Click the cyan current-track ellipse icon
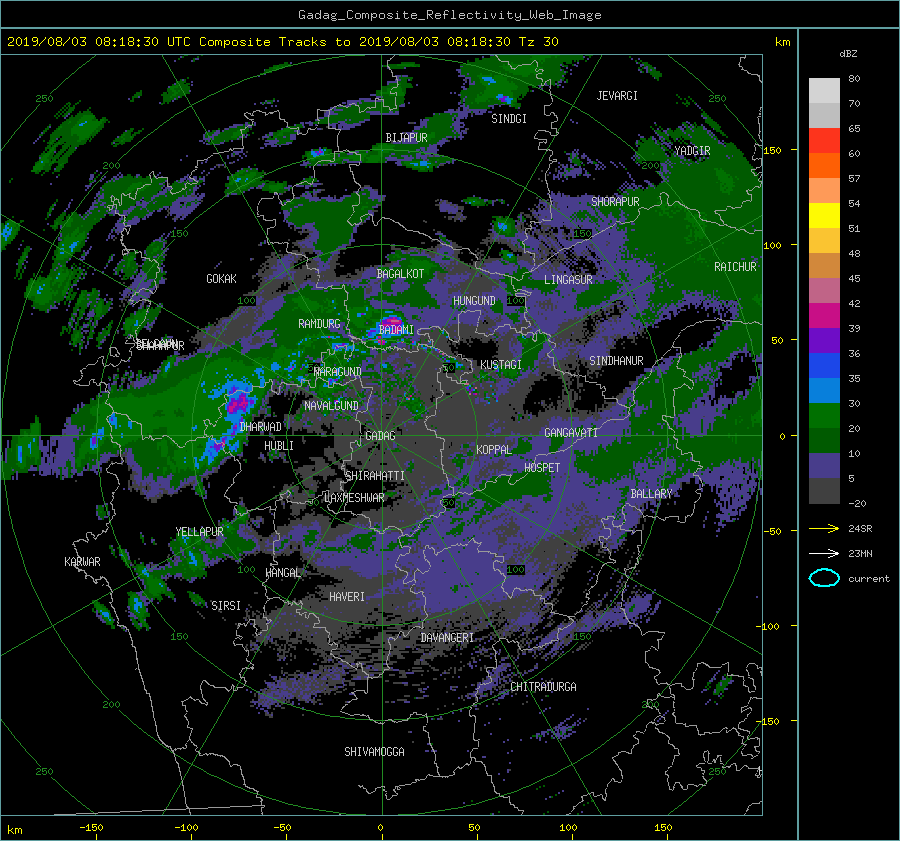900x841 pixels. point(824,578)
